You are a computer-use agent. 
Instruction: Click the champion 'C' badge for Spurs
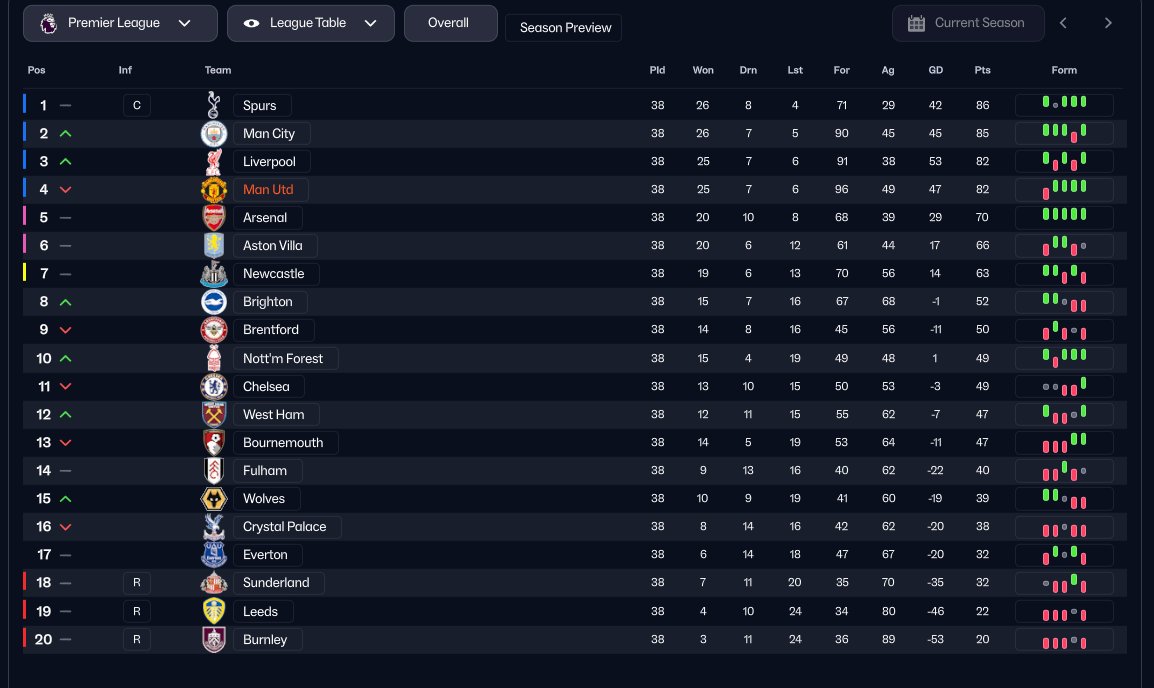137,105
